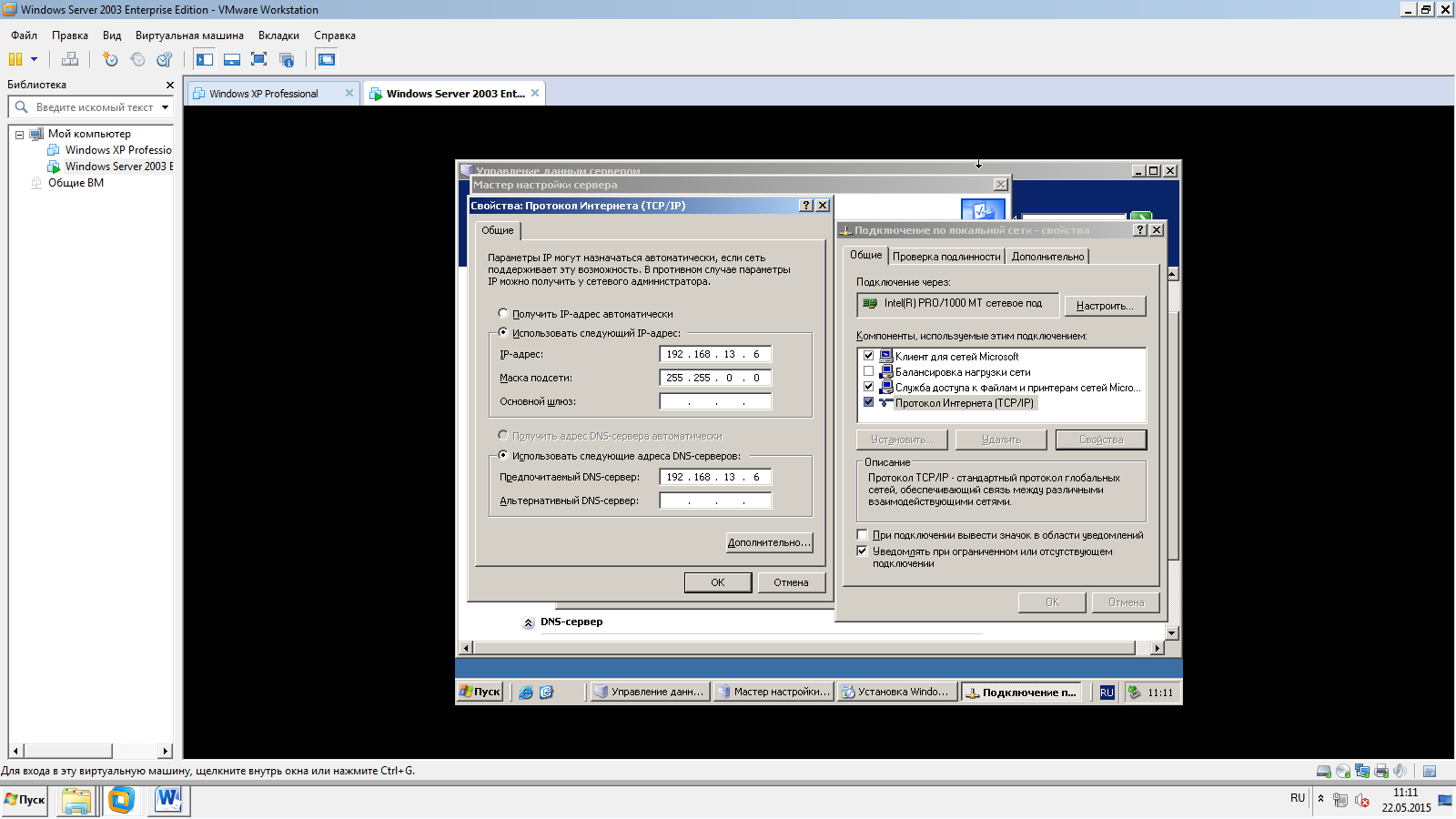Select Windows Server 2003 in library tree
1456x819 pixels.
110,167
